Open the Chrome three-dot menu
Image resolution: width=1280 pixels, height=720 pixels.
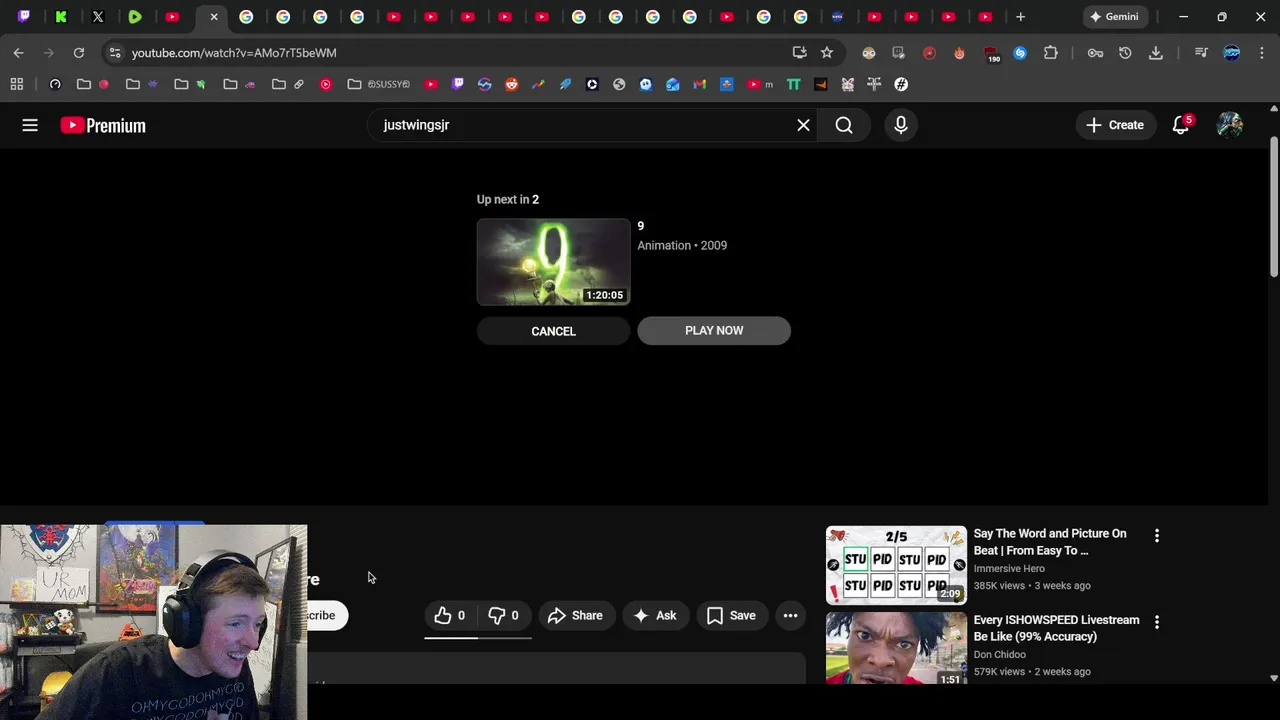coord(1262,53)
